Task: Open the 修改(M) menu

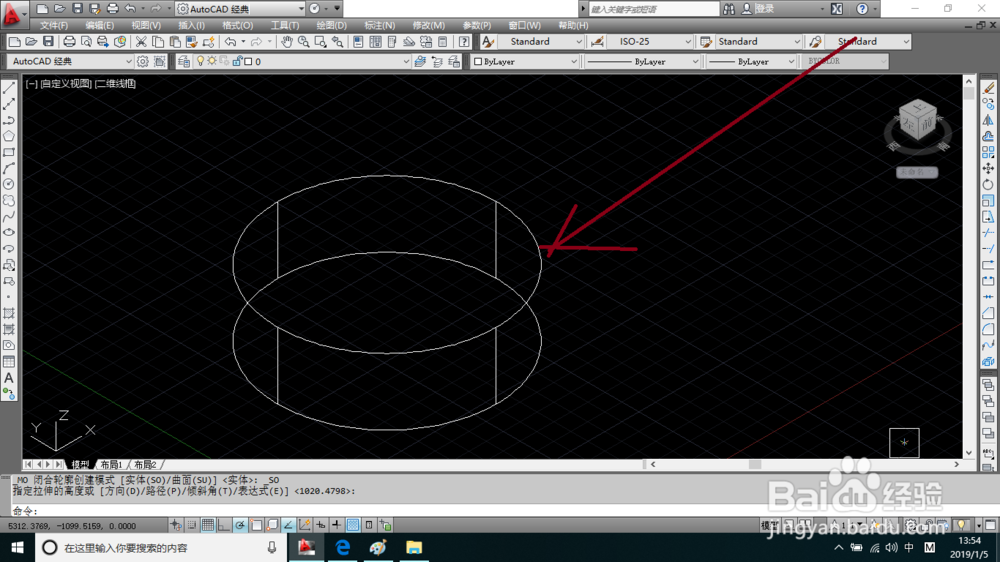Action: tap(429, 26)
